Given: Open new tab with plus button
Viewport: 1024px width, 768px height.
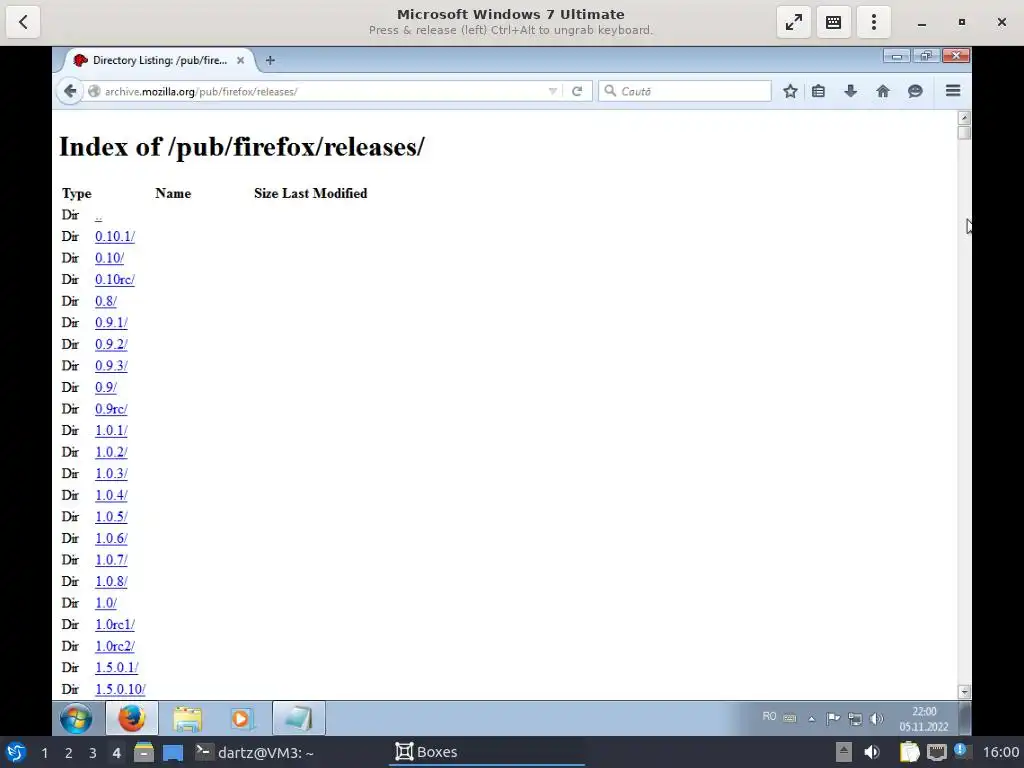Looking at the screenshot, I should tap(270, 60).
